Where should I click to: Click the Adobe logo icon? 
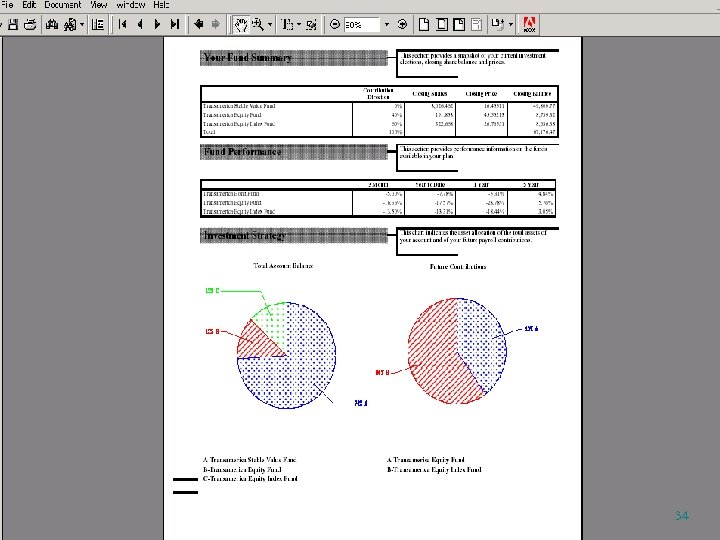(529, 24)
